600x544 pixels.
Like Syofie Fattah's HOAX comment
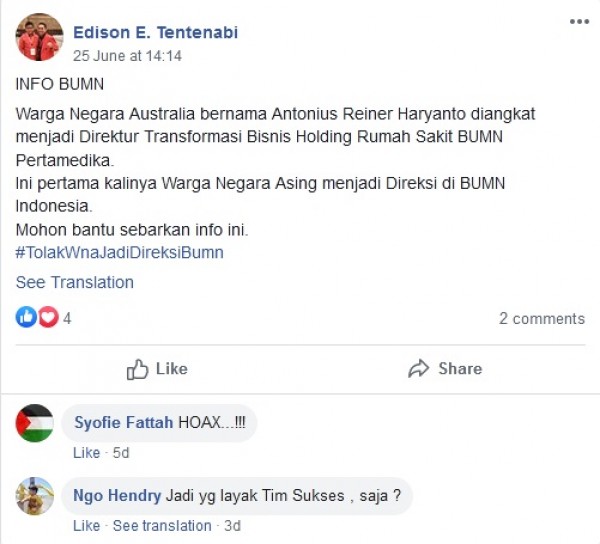click(86, 453)
